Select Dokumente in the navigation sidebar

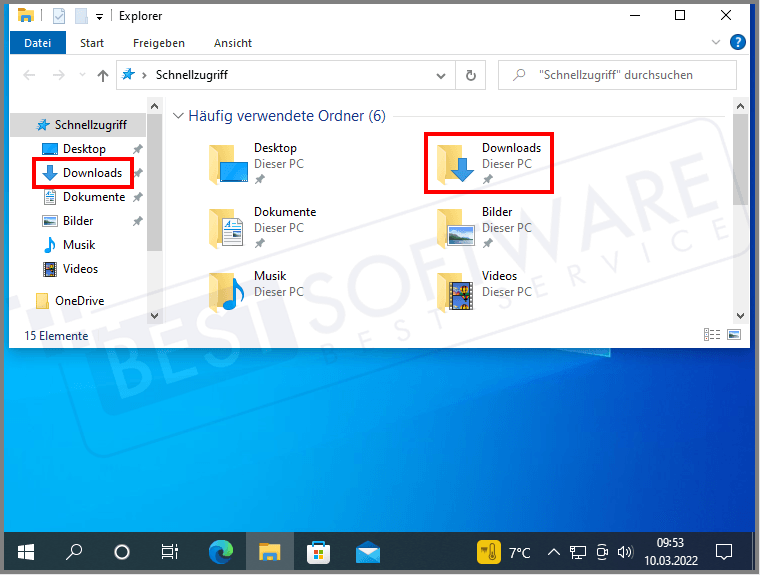(x=93, y=197)
